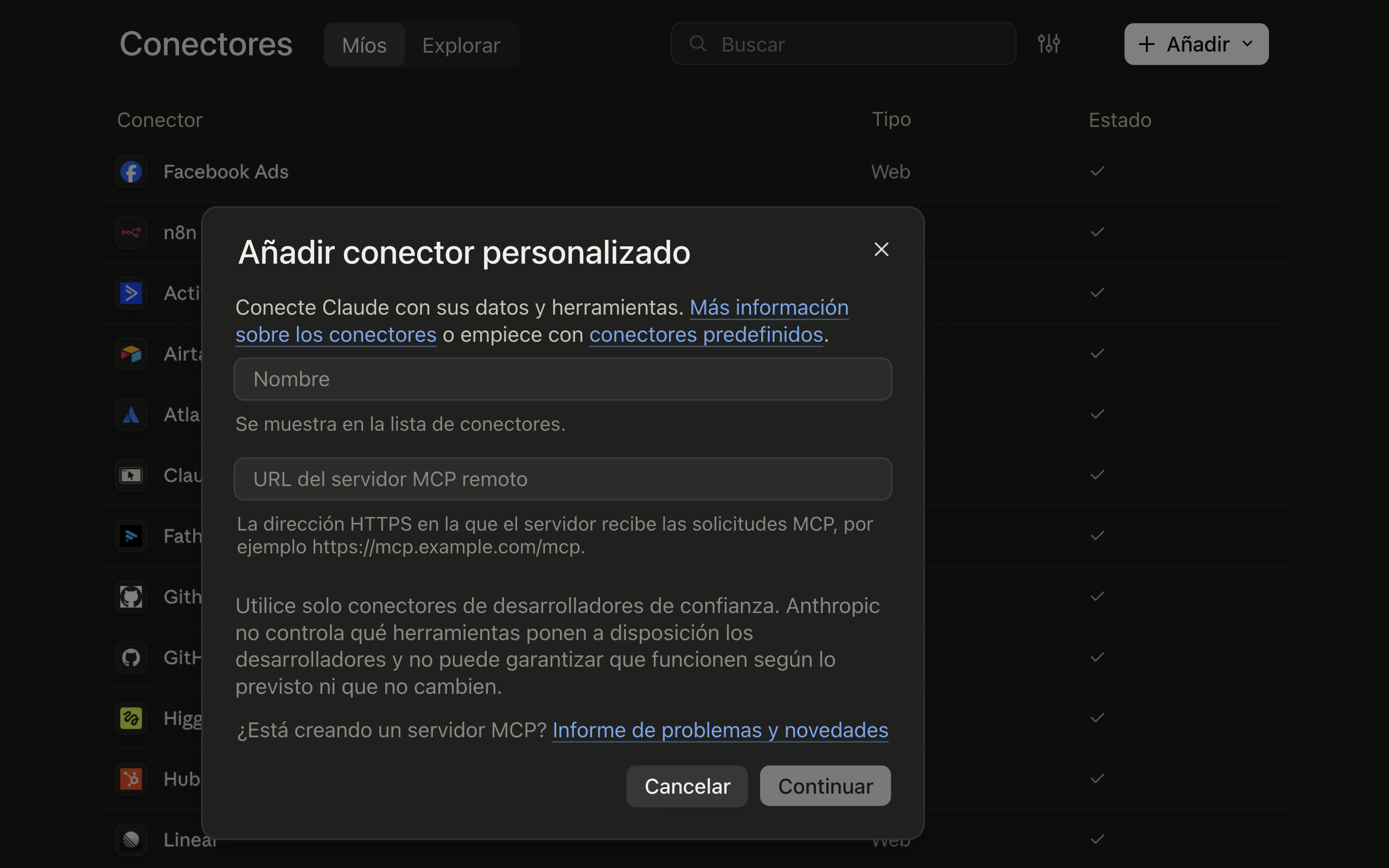The image size is (1389, 868).
Task: Click the Estado column header
Action: (1120, 120)
